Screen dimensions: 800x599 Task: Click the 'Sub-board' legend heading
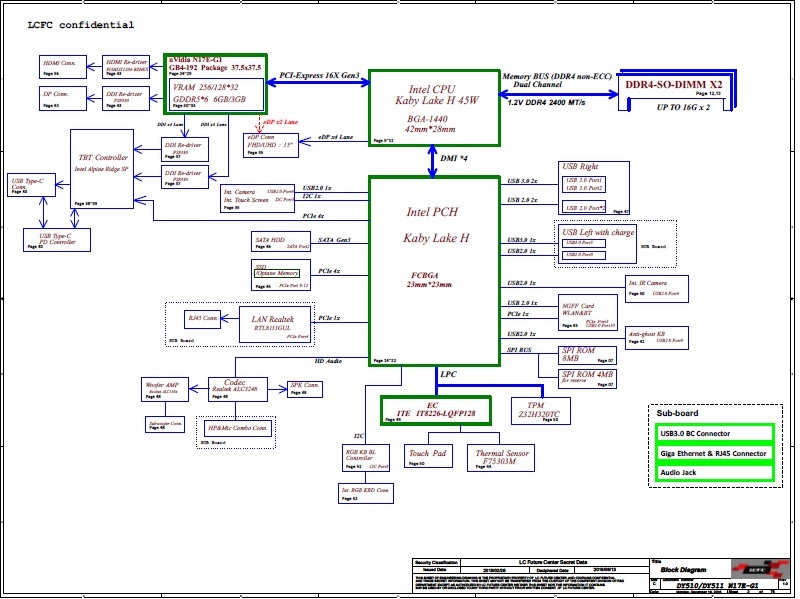coord(677,413)
